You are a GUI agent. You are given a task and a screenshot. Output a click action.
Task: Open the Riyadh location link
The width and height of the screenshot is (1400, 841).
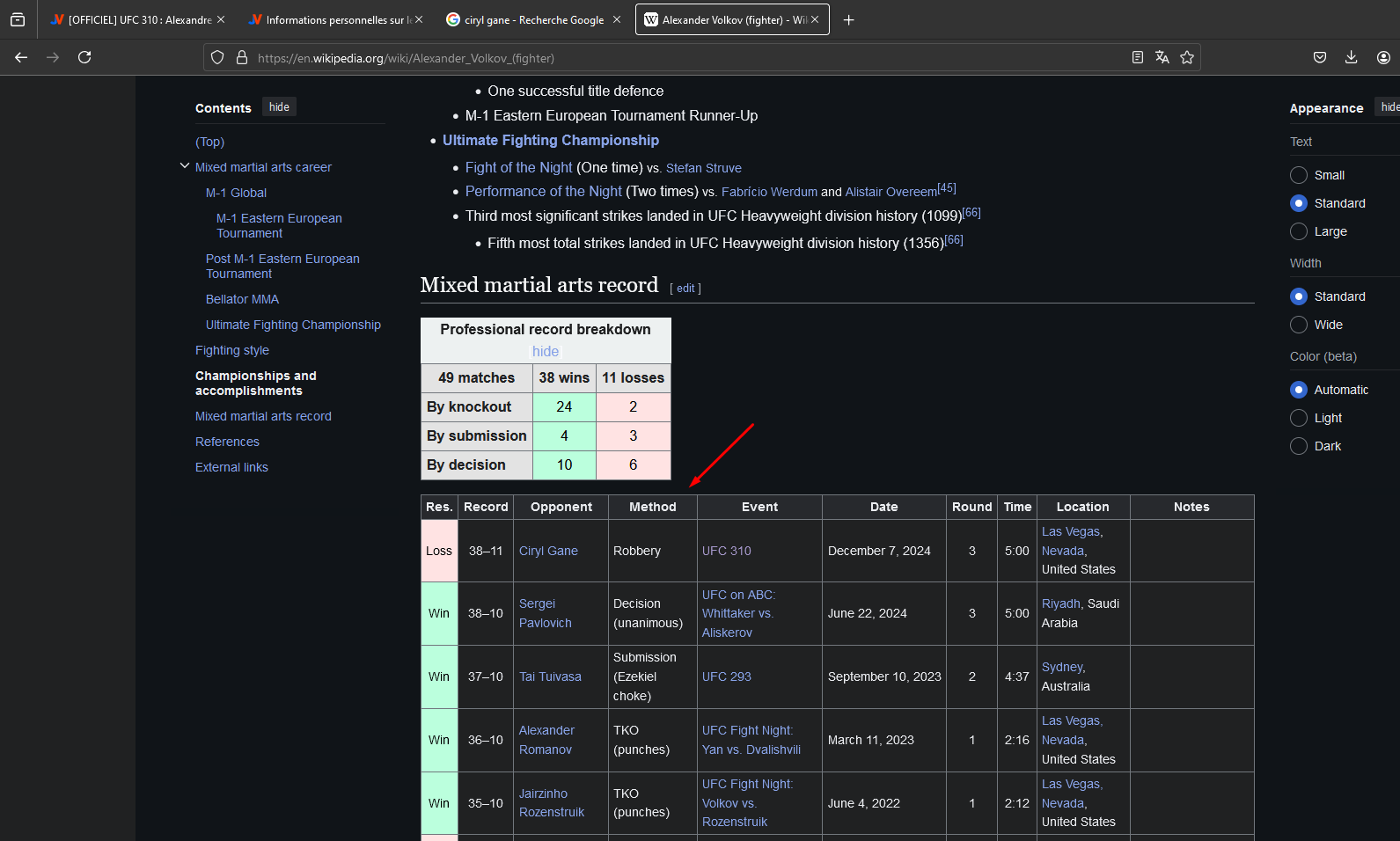pyautogui.click(x=1060, y=603)
